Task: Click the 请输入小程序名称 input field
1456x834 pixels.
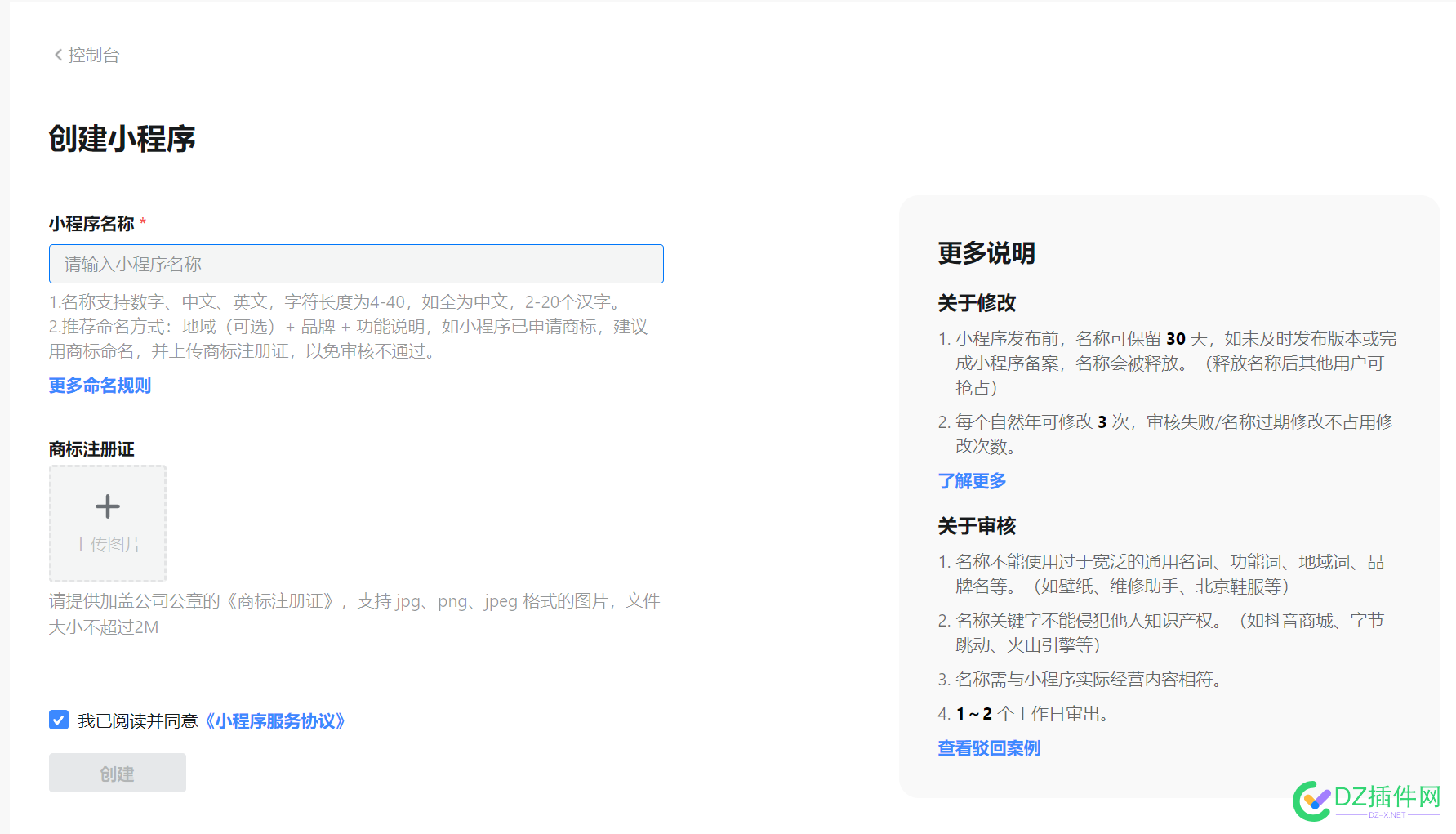Action: point(356,264)
